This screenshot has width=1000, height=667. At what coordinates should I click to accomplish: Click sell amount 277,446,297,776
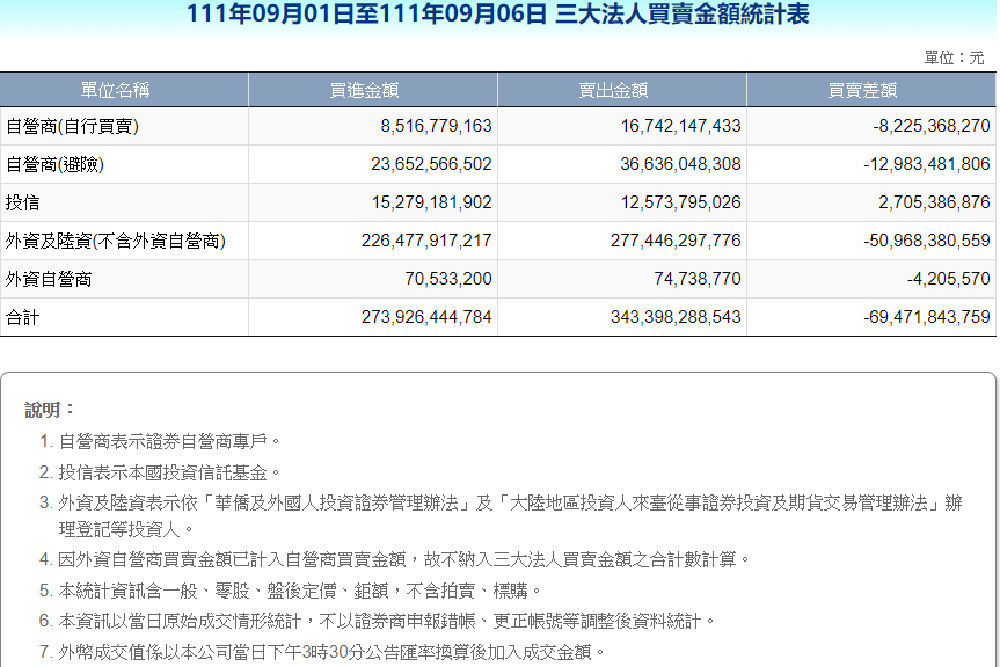coord(675,240)
